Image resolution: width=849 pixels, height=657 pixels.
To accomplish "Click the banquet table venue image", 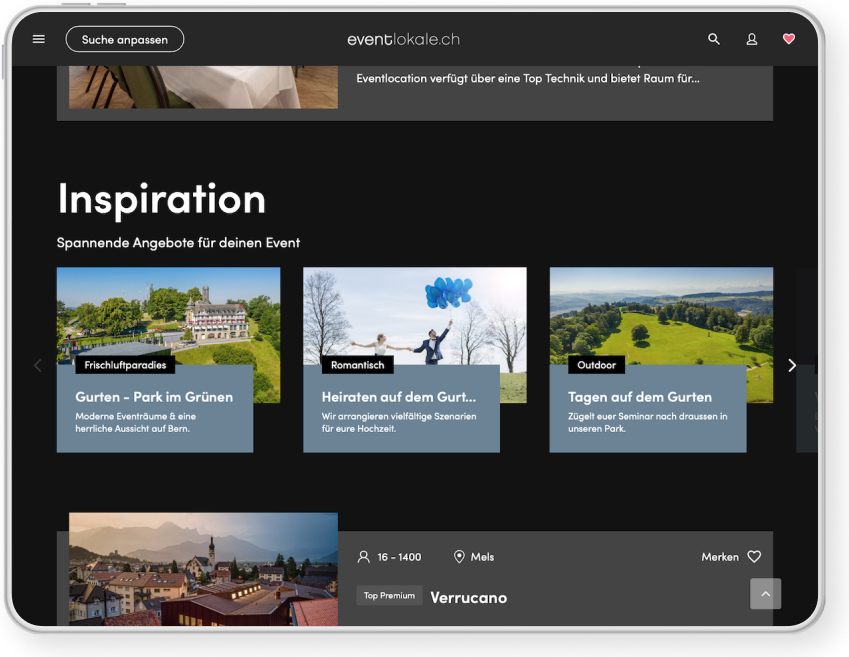I will [x=203, y=87].
